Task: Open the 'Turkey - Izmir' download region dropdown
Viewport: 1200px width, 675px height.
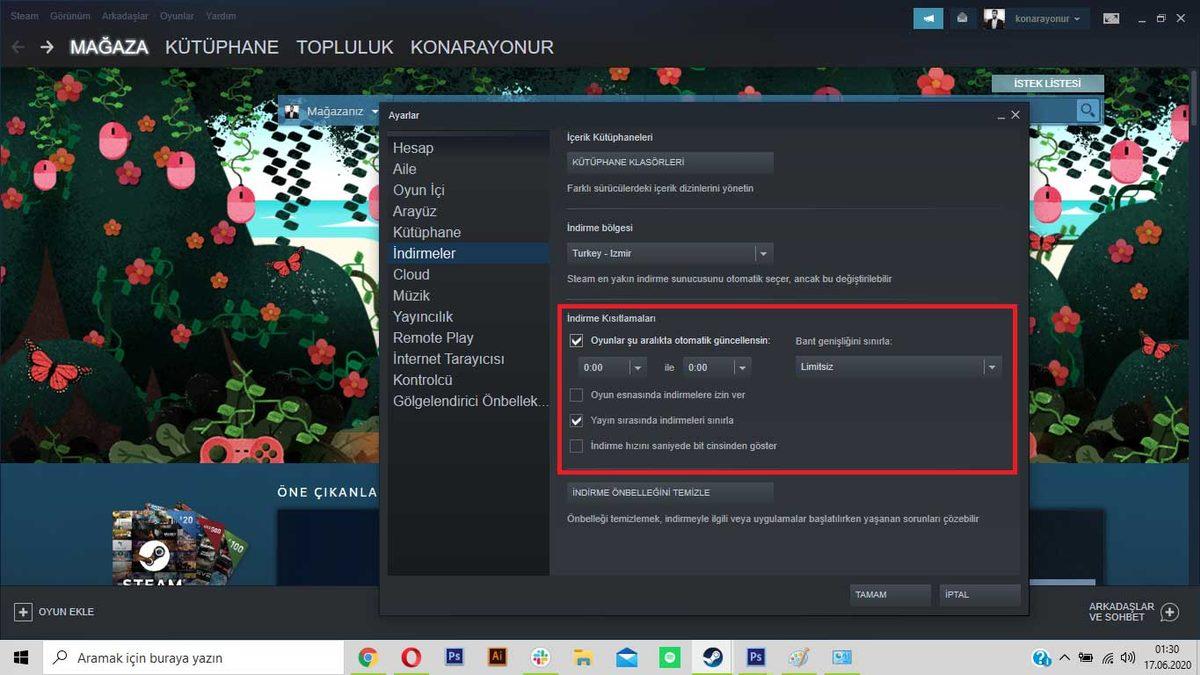Action: click(668, 253)
